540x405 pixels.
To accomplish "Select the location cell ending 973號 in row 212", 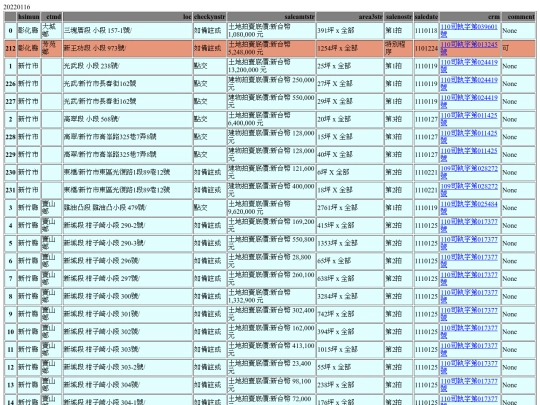I will point(127,48).
